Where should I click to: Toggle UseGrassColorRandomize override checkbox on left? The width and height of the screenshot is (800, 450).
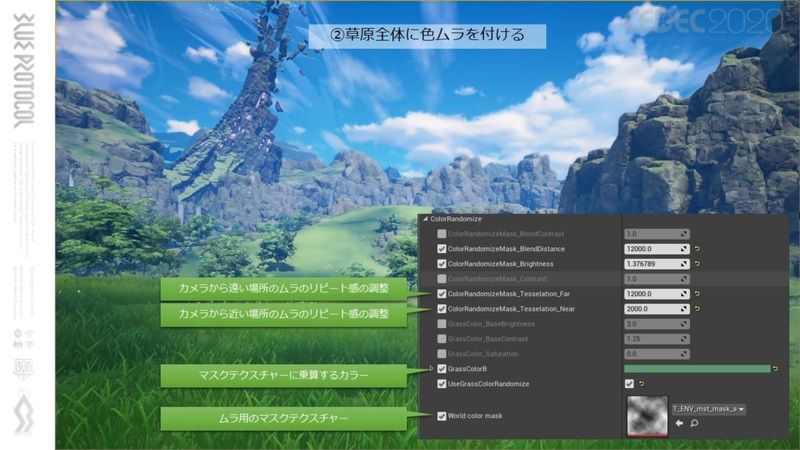tap(442, 384)
